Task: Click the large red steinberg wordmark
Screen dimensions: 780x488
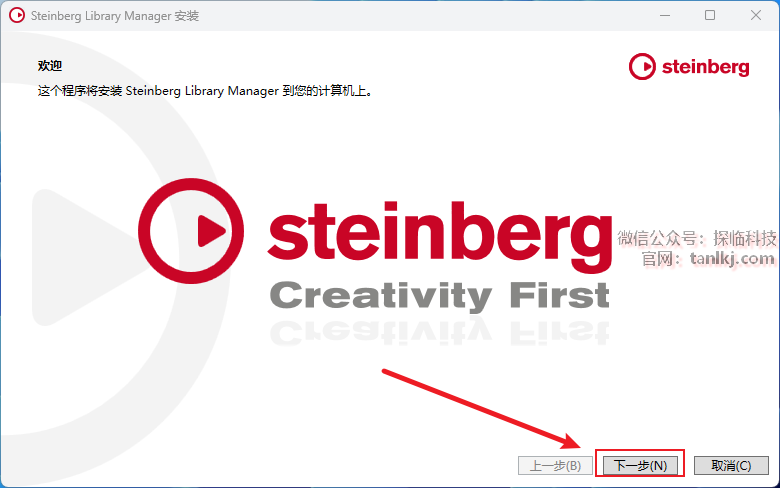Action: tap(440, 236)
